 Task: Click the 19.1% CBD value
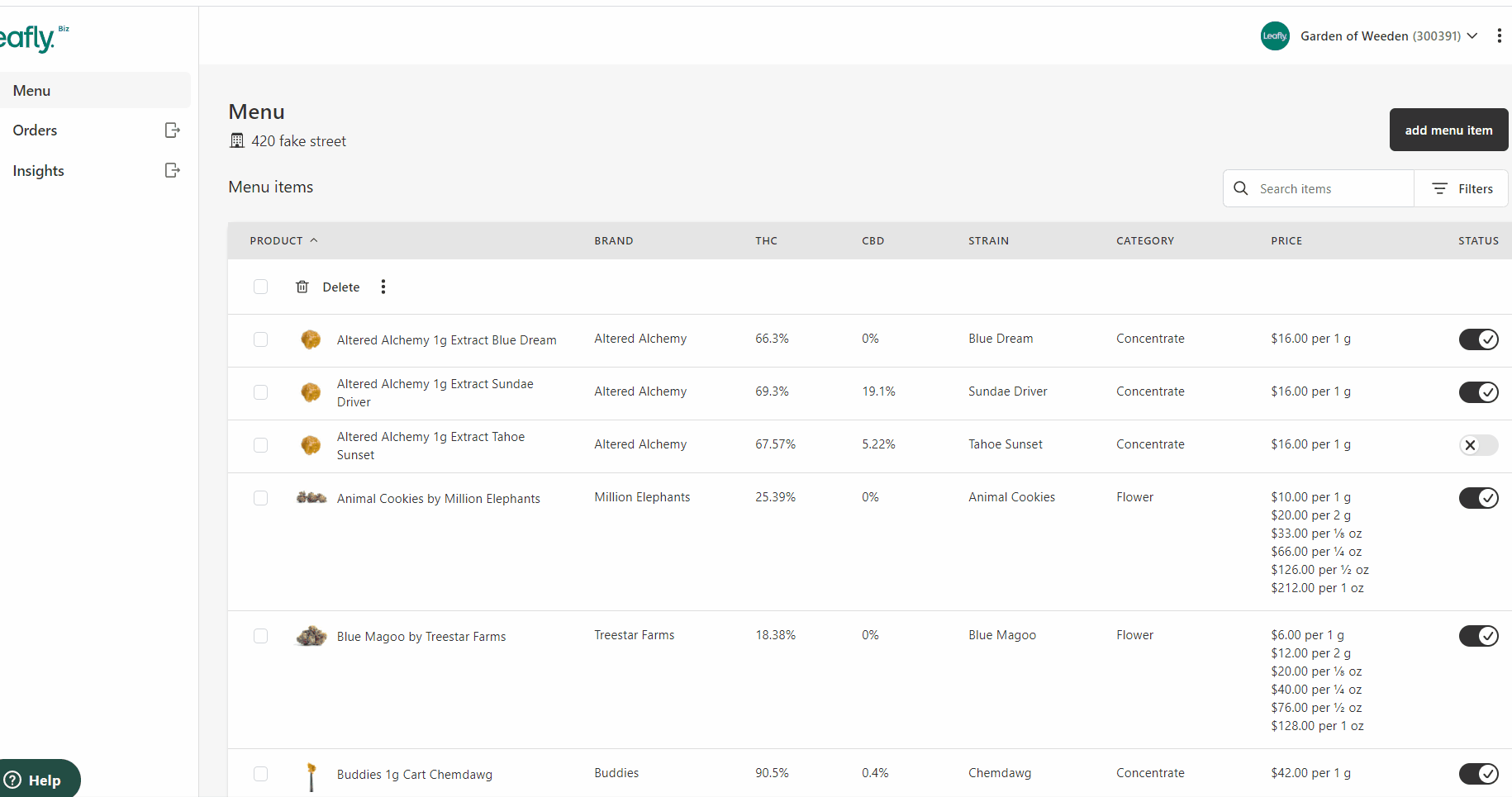pyautogui.click(x=878, y=391)
